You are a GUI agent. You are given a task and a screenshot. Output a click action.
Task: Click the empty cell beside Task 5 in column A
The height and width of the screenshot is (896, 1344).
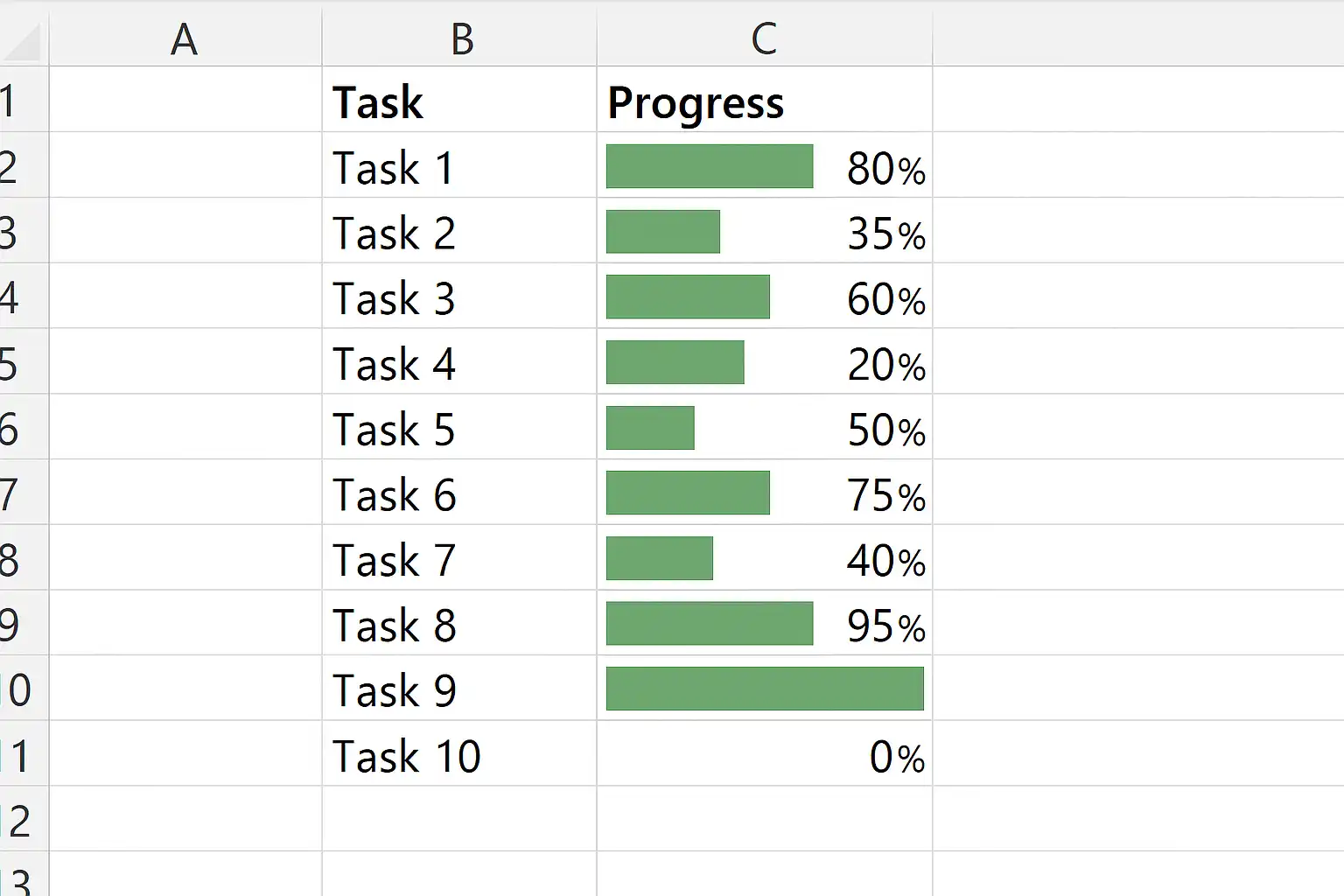pyautogui.click(x=185, y=429)
